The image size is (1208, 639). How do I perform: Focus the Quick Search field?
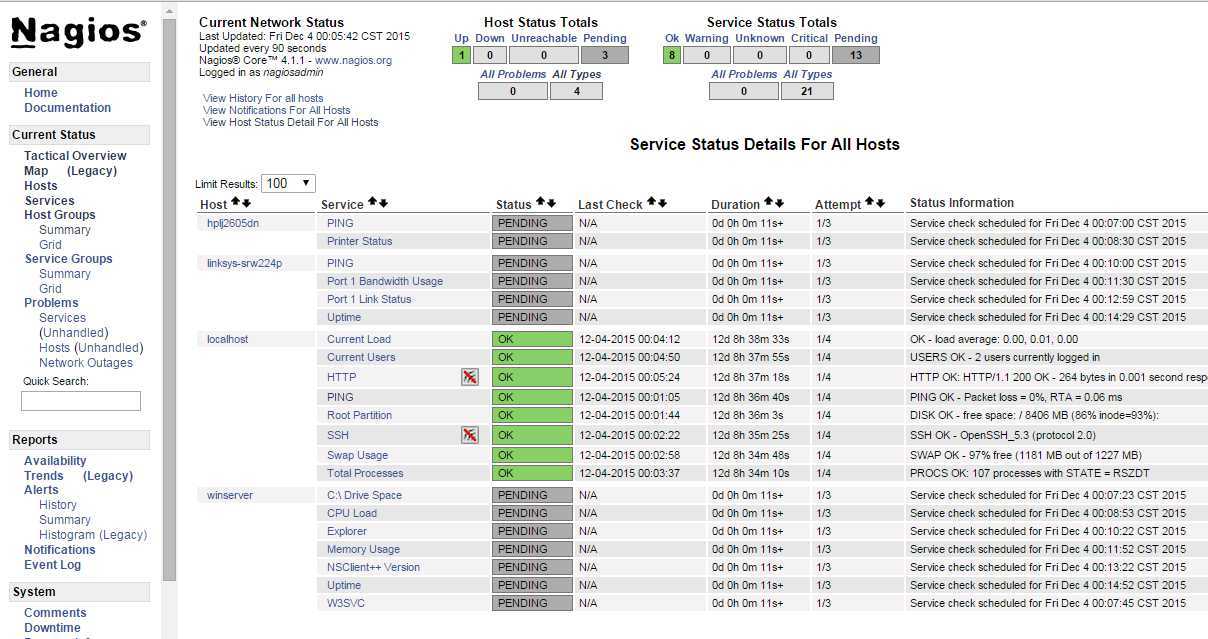coord(81,401)
